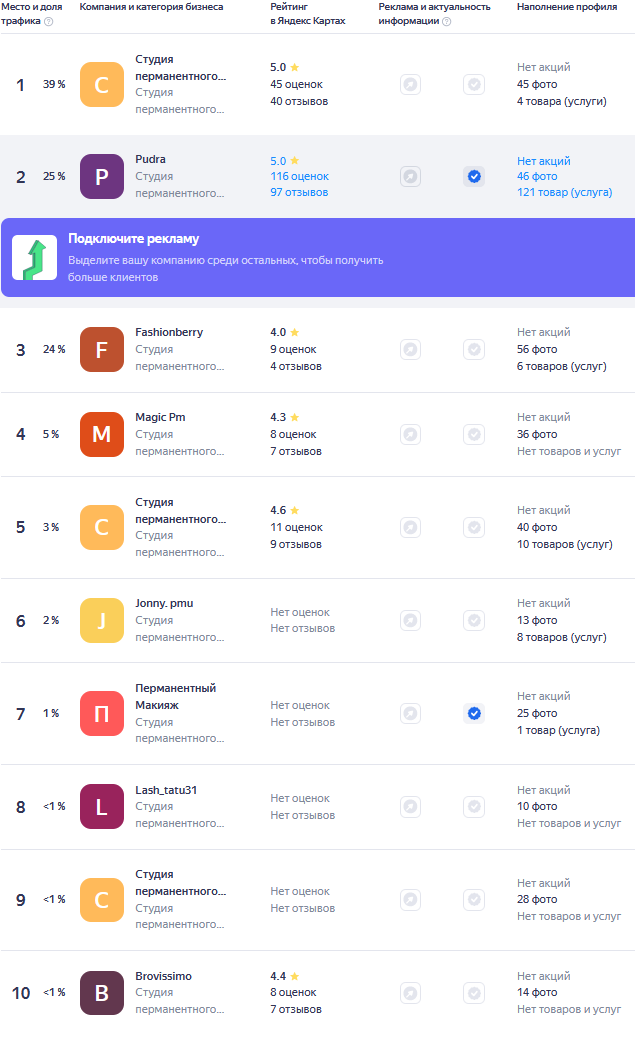Open the «116 оценок» link for Pudra
The width and height of the screenshot is (635, 1040).
tap(299, 176)
